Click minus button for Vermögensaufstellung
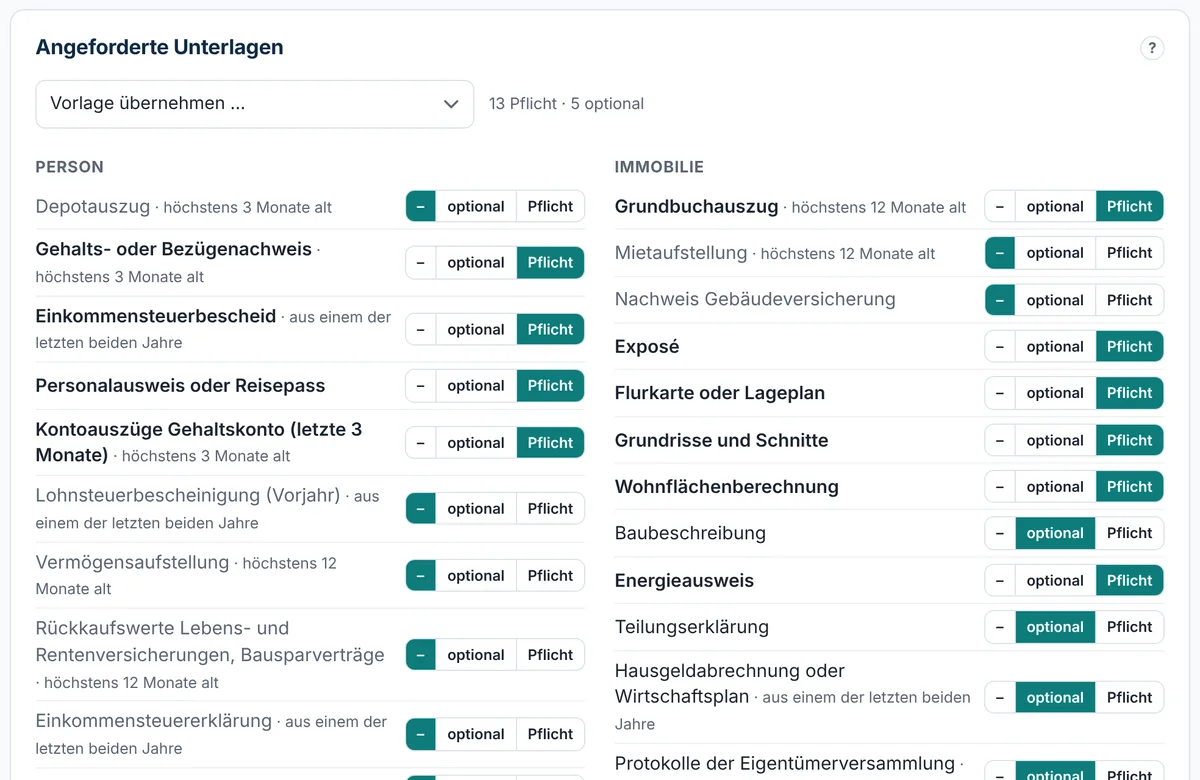This screenshot has height=780, width=1200. [x=420, y=576]
